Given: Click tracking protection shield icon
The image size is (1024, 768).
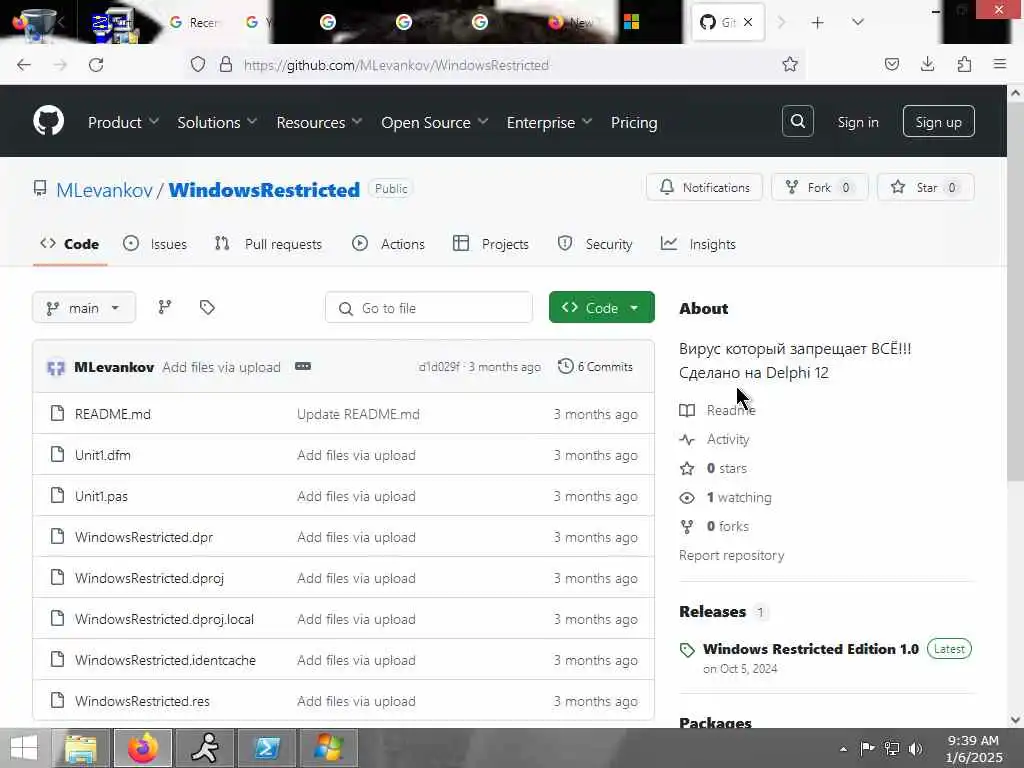Looking at the screenshot, I should tap(198, 65).
